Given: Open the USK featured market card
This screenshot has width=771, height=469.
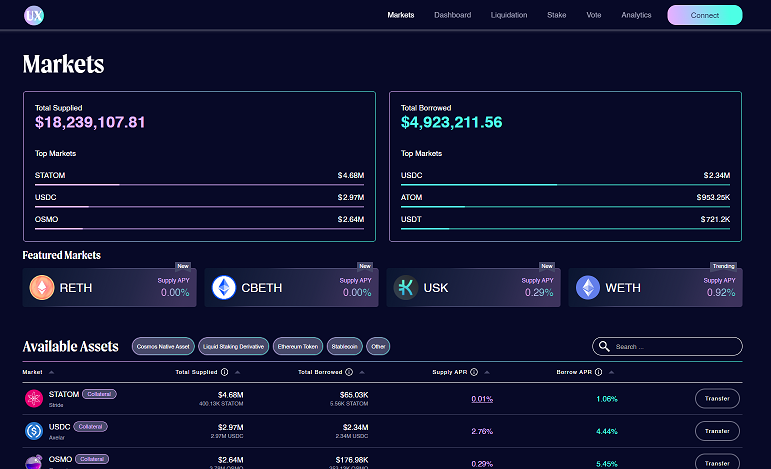Looking at the screenshot, I should 474,288.
